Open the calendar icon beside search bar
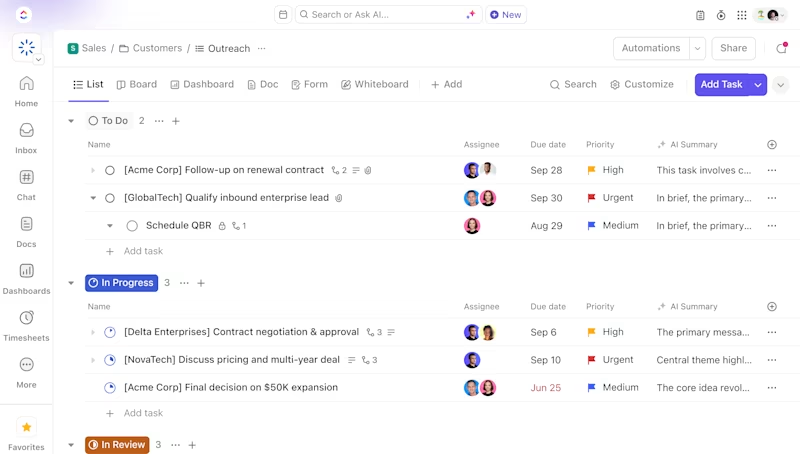 click(283, 15)
